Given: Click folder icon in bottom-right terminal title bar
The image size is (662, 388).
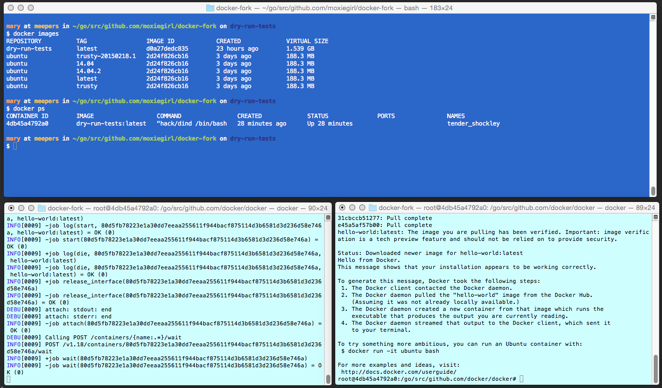Looking at the screenshot, I should 373,208.
